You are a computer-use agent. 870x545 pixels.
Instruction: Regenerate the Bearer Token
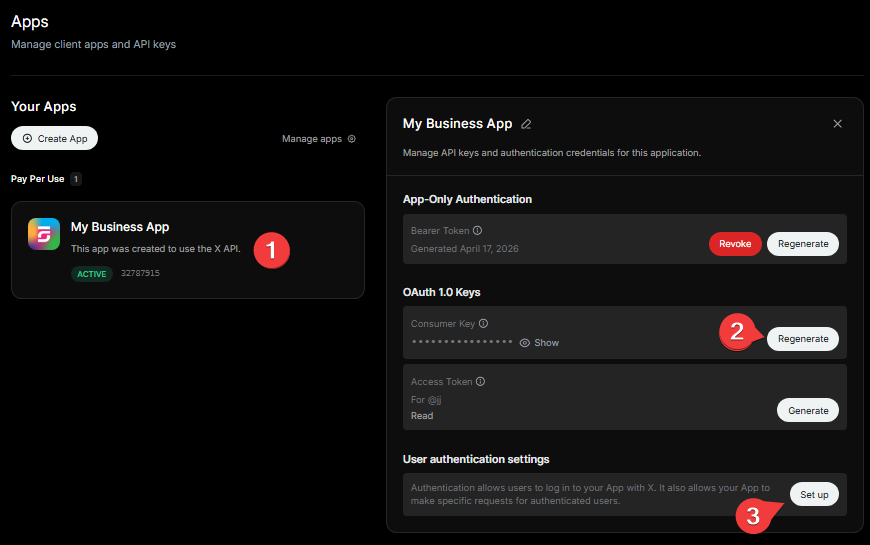tap(803, 244)
